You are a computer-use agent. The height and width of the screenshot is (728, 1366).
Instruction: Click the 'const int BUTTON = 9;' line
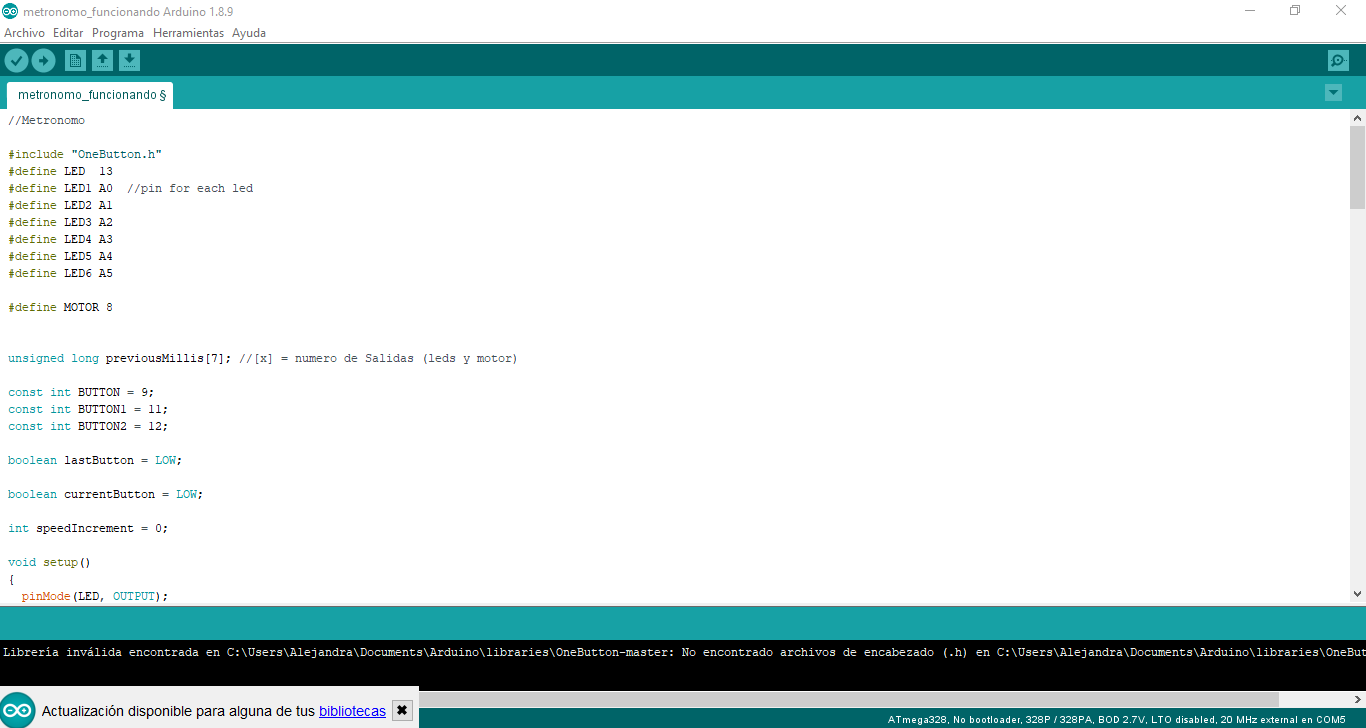pos(81,392)
